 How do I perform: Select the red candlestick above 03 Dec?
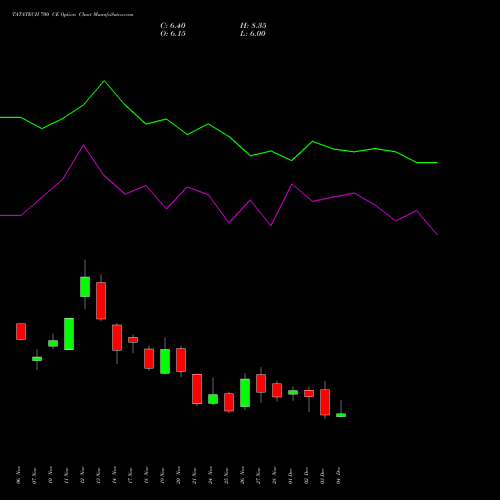point(325,402)
